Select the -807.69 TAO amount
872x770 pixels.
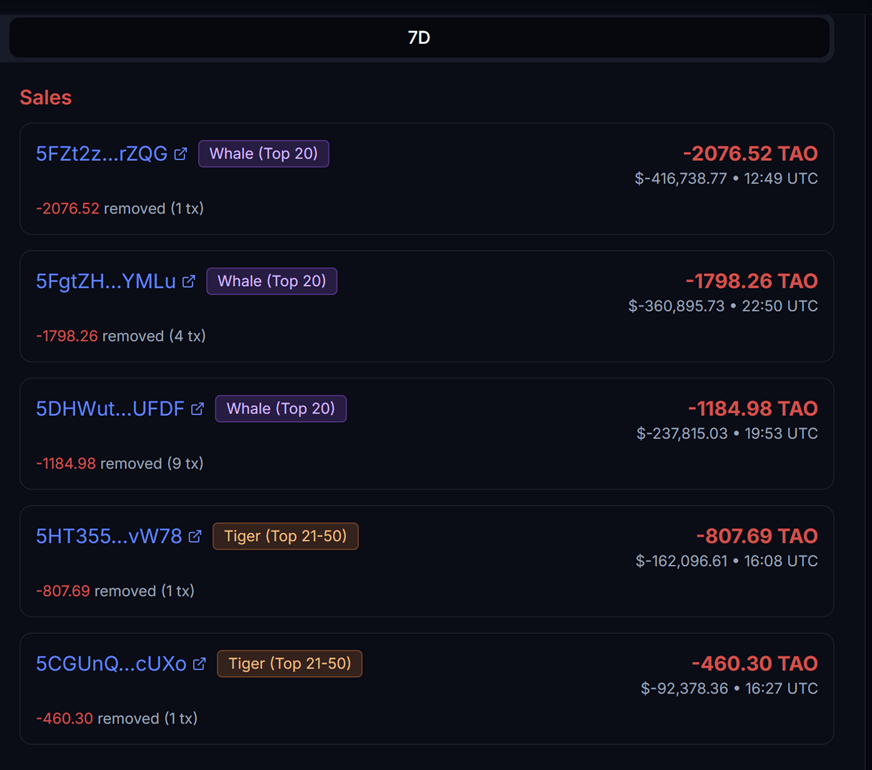coord(757,536)
